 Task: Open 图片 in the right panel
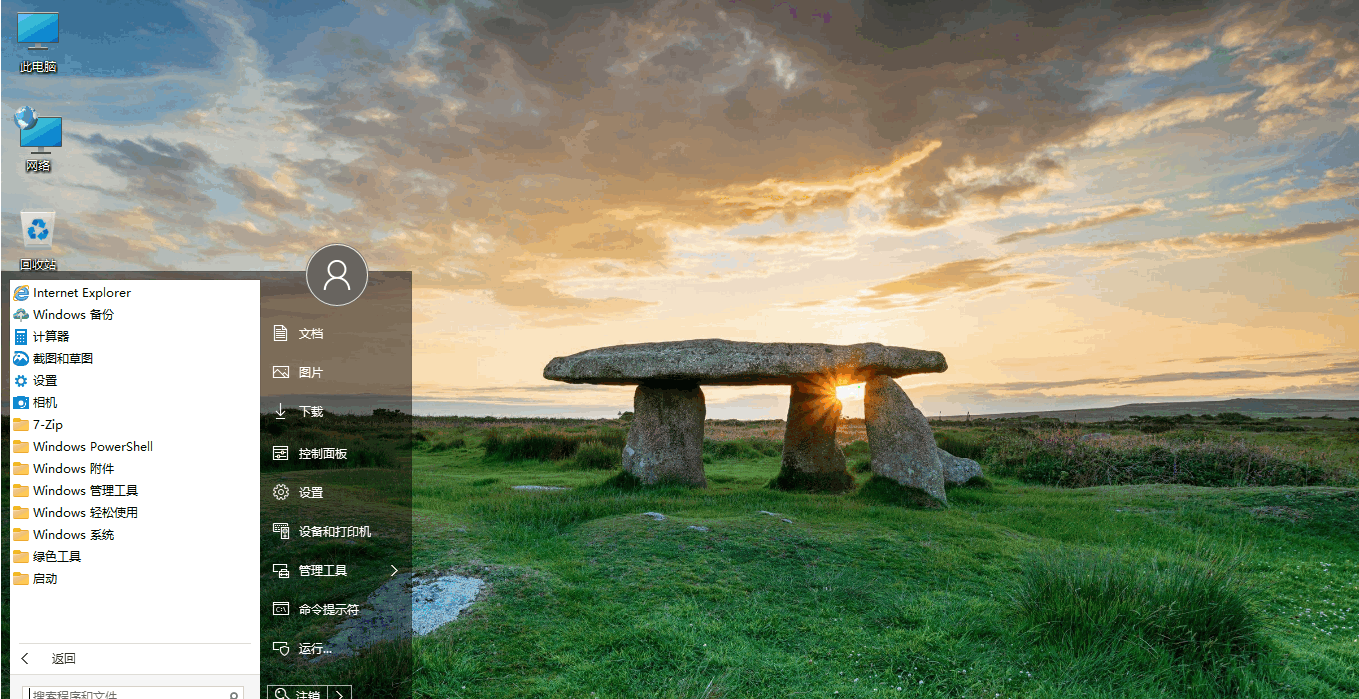coord(336,372)
